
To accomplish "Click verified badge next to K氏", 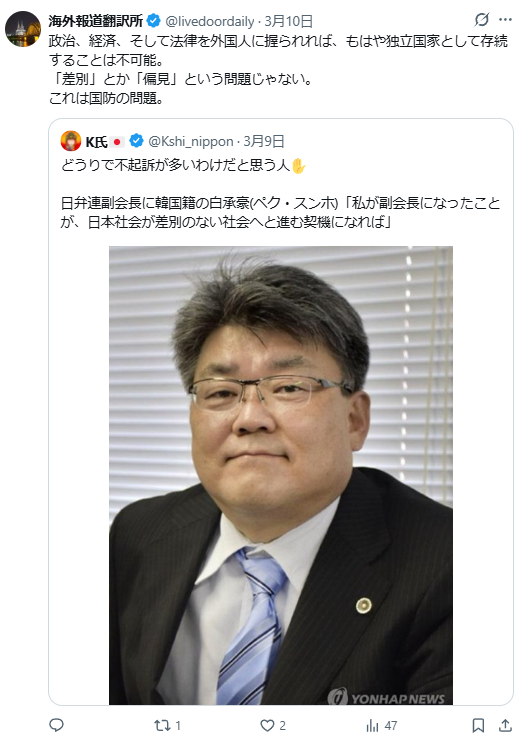I will pos(136,141).
